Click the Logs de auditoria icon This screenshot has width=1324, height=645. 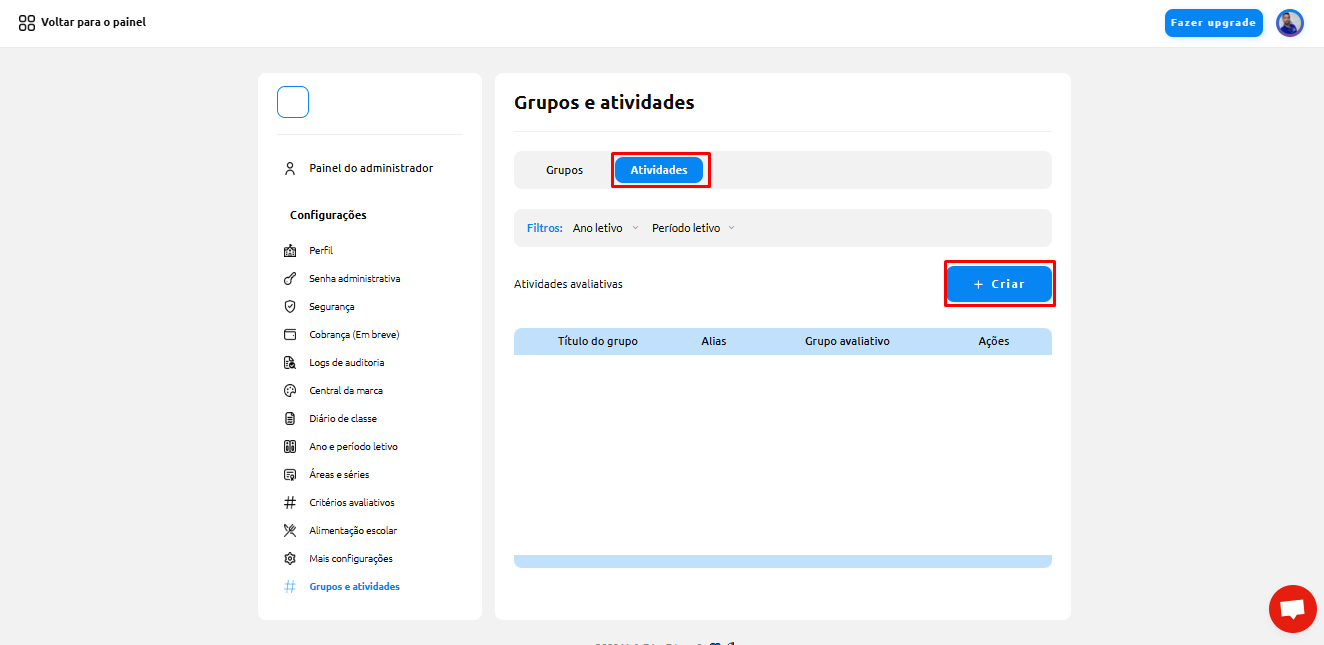290,363
